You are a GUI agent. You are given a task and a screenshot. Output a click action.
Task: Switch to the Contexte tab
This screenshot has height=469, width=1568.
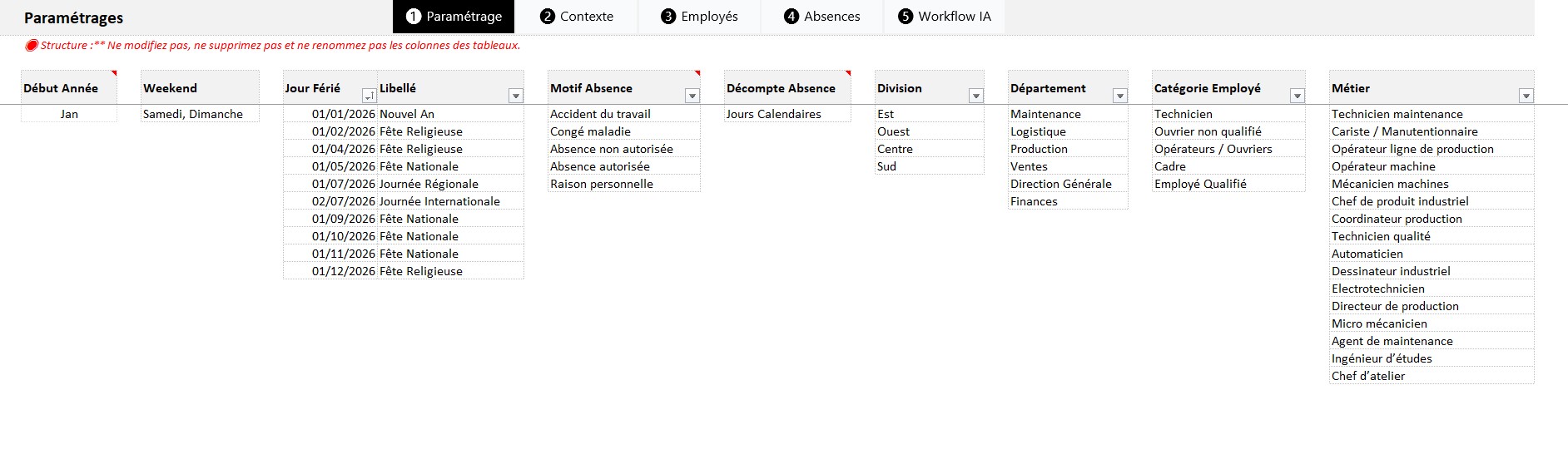coord(576,17)
